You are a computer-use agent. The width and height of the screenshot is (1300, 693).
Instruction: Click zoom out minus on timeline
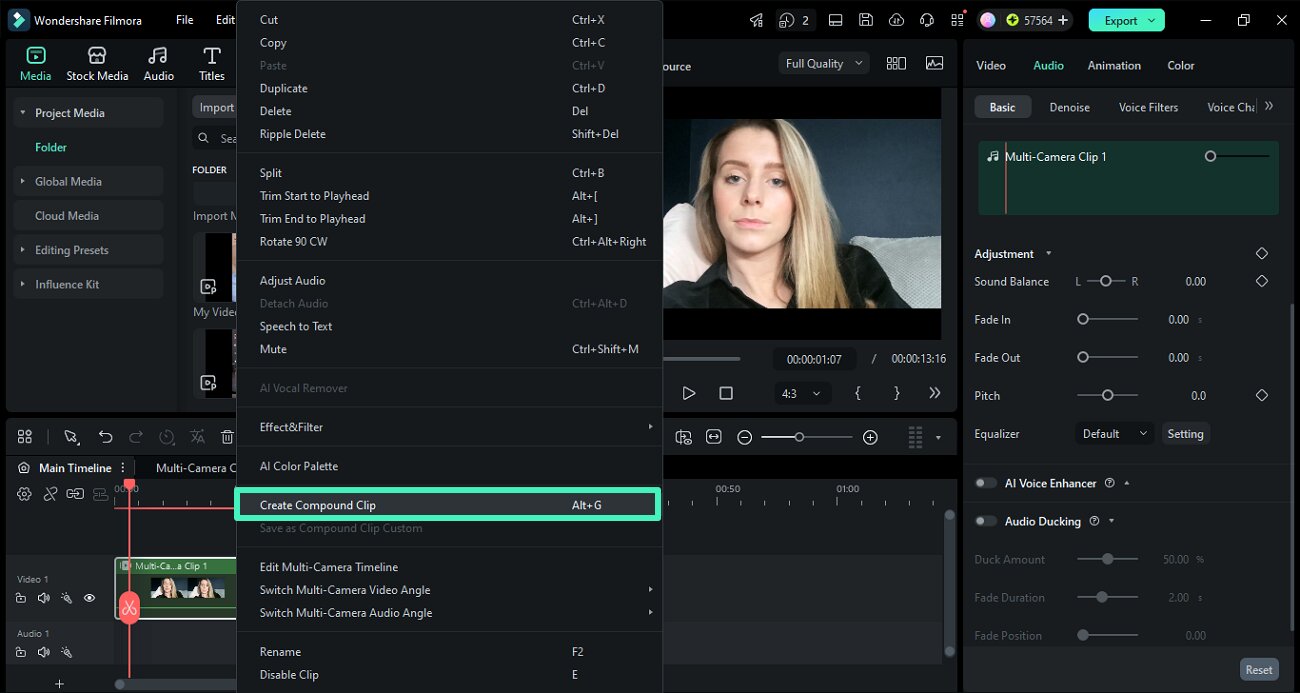745,437
